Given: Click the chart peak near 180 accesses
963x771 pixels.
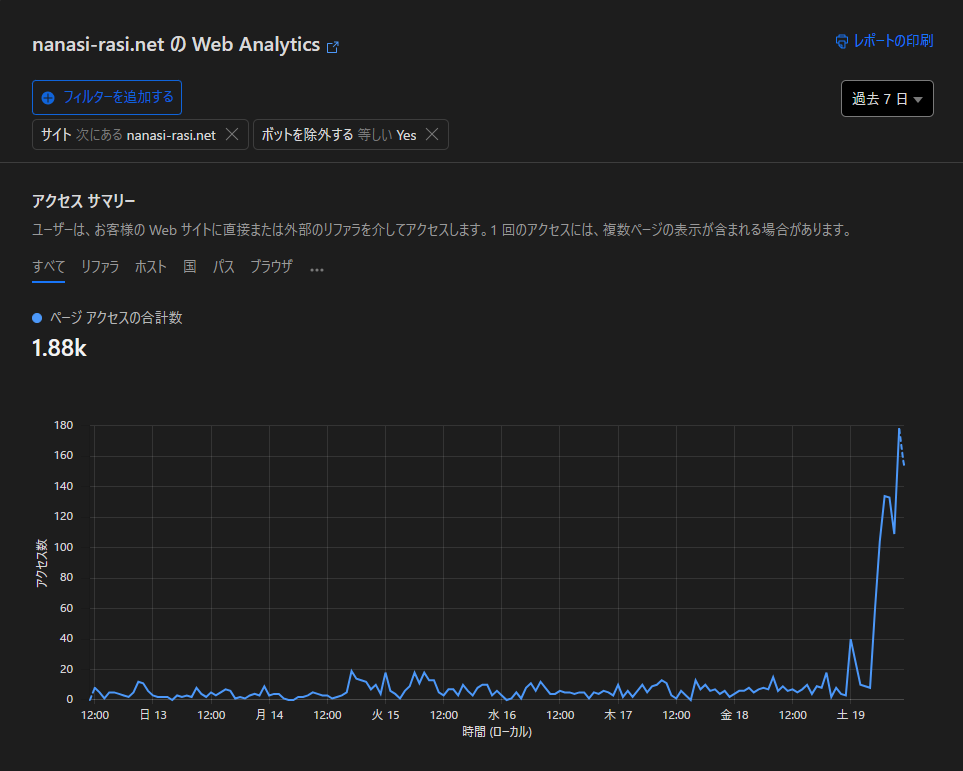Looking at the screenshot, I should 899,429.
